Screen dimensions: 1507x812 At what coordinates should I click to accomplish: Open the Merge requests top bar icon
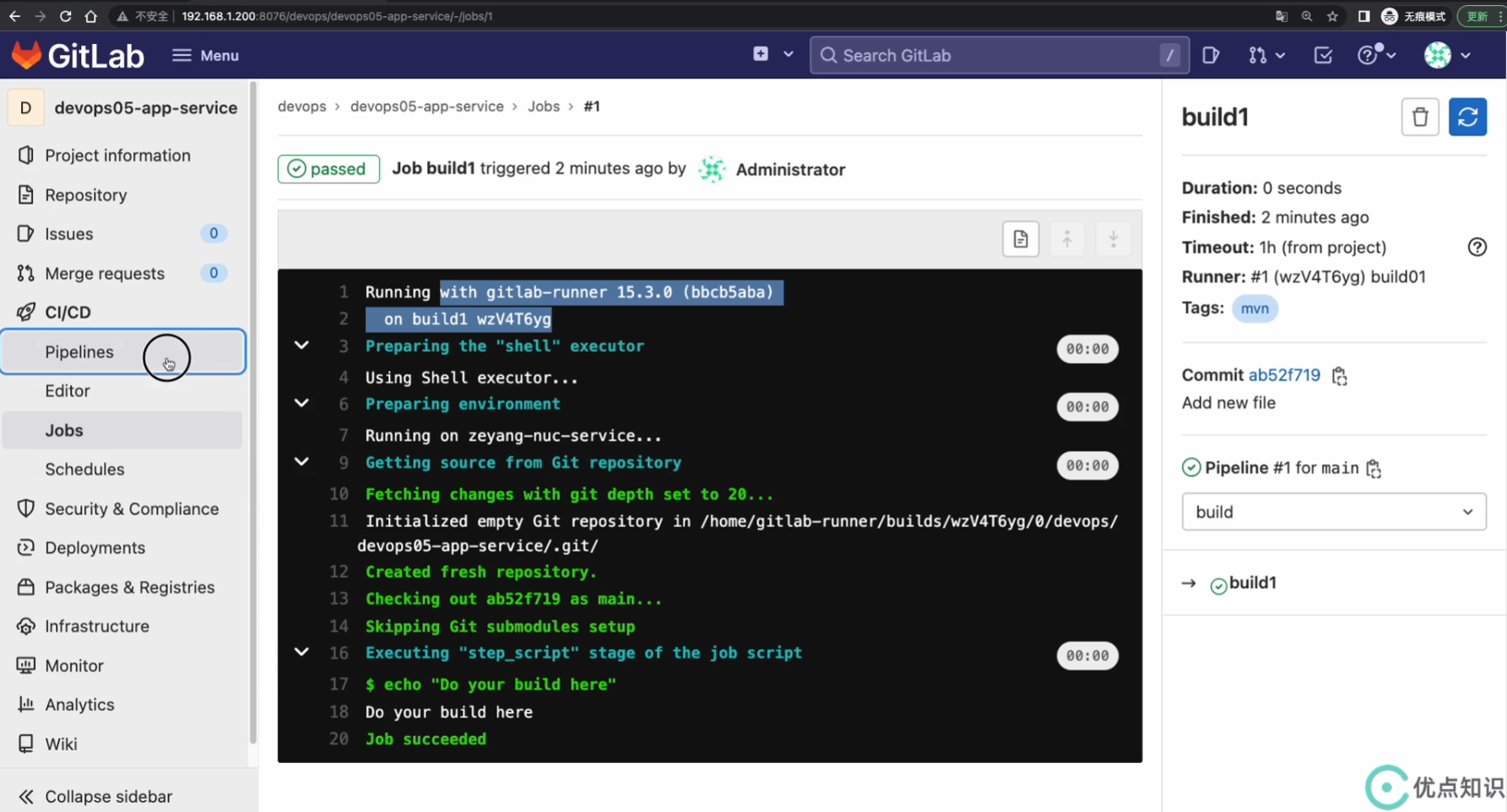coord(1257,56)
